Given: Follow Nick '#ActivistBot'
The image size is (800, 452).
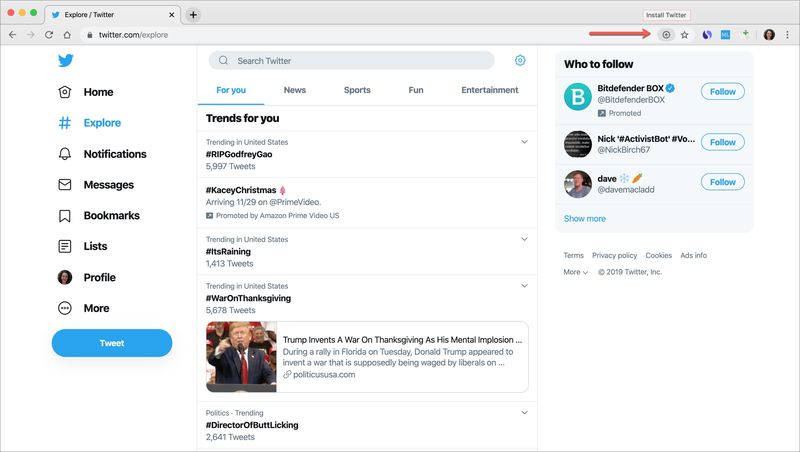Looking at the screenshot, I should pos(722,142).
